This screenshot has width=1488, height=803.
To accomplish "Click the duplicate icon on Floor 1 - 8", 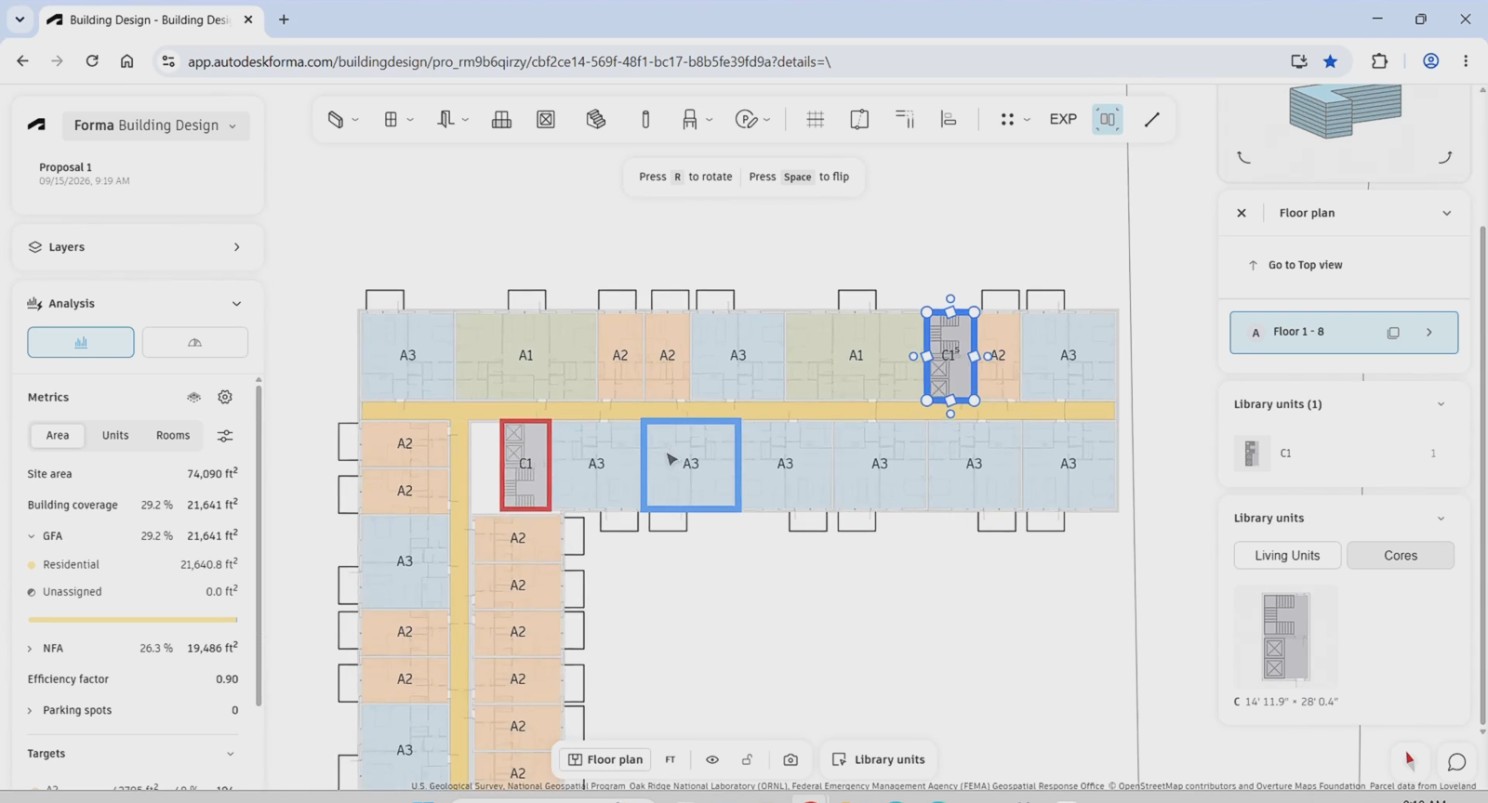I will click(1393, 332).
